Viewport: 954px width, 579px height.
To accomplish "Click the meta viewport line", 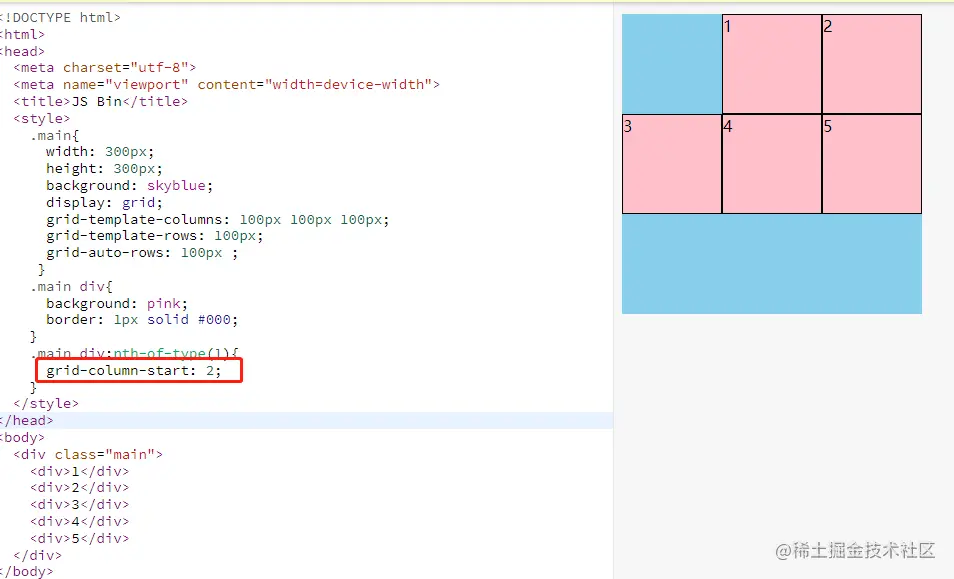I will [x=226, y=85].
